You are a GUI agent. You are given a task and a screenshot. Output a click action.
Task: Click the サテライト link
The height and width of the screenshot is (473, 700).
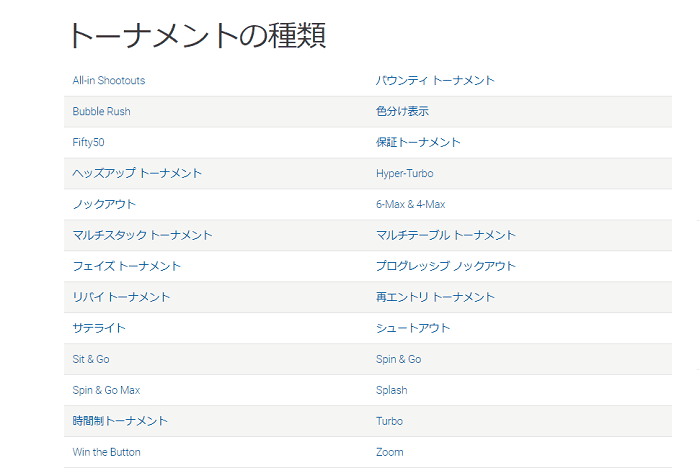point(99,328)
